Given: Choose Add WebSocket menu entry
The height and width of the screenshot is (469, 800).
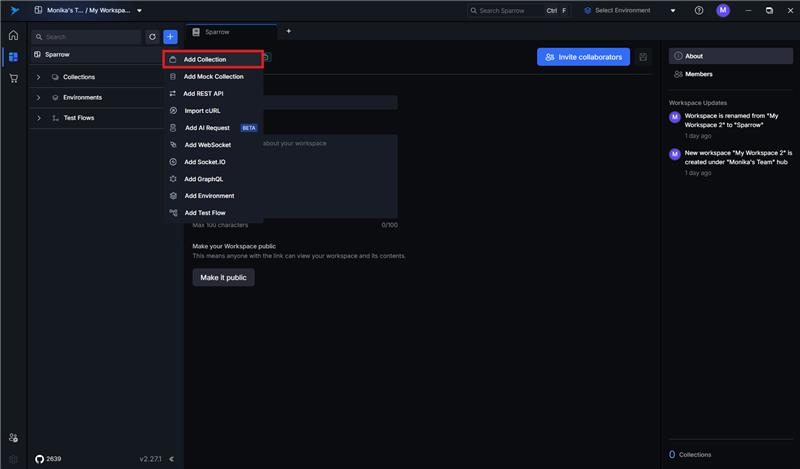Looking at the screenshot, I should pos(213,145).
